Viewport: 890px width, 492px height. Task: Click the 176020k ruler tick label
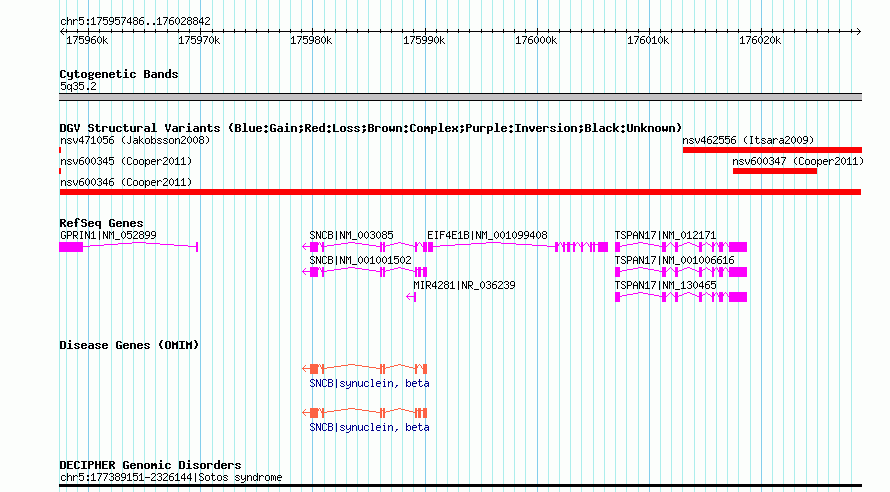pyautogui.click(x=759, y=40)
